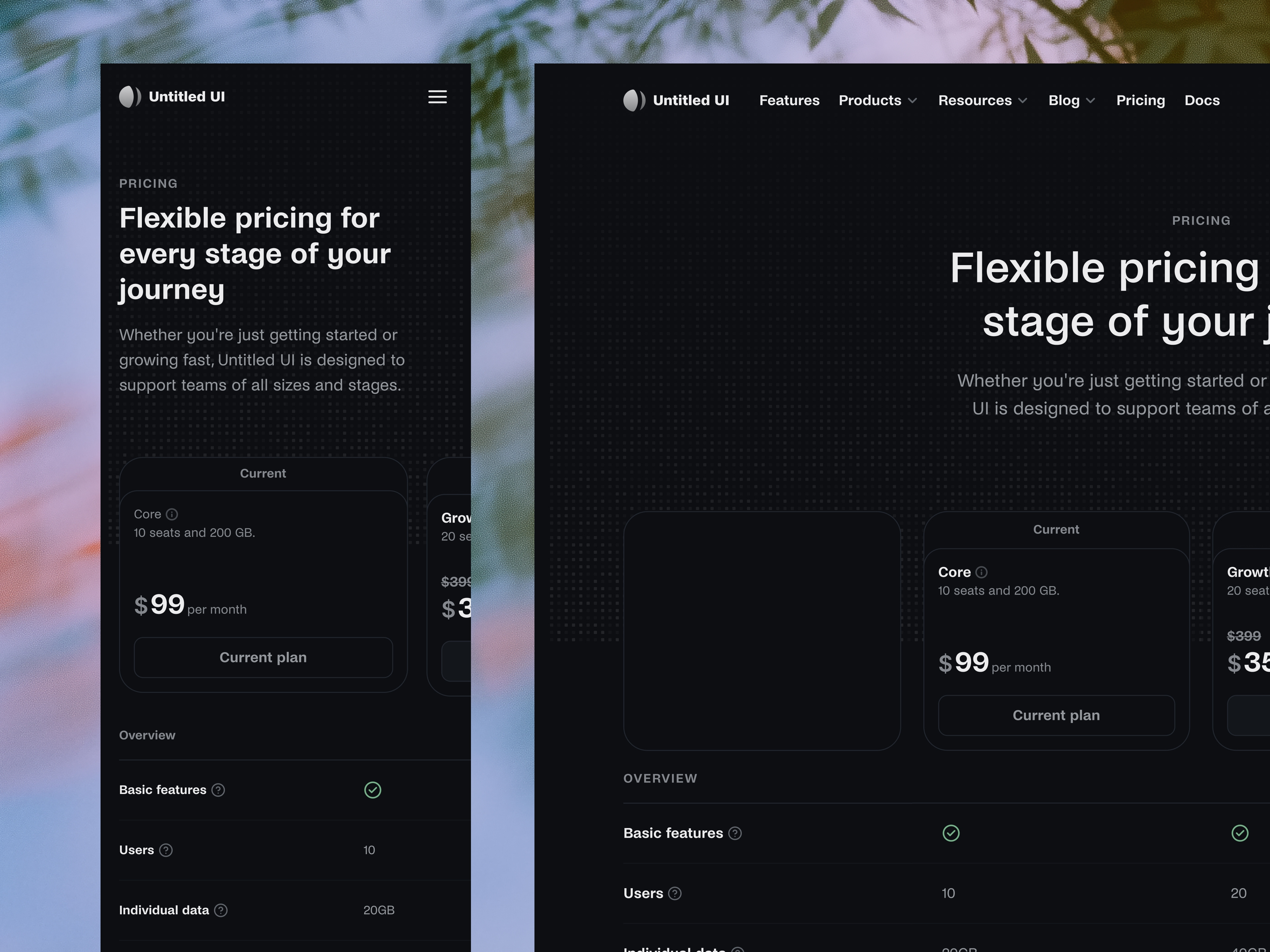Image resolution: width=1270 pixels, height=952 pixels.
Task: Open the hamburger menu
Action: [438, 97]
